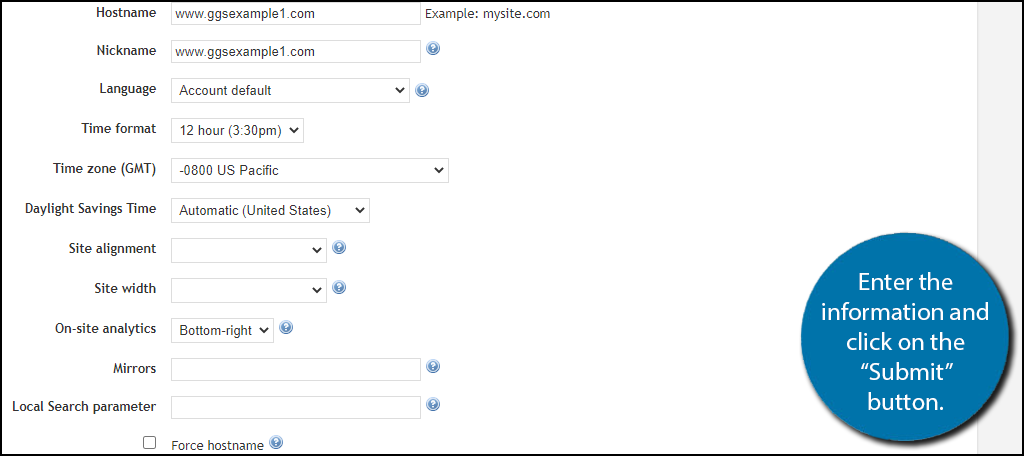Screen dimensions: 1024x456
Task: Focus the Mirrors input field
Action: pos(296,369)
